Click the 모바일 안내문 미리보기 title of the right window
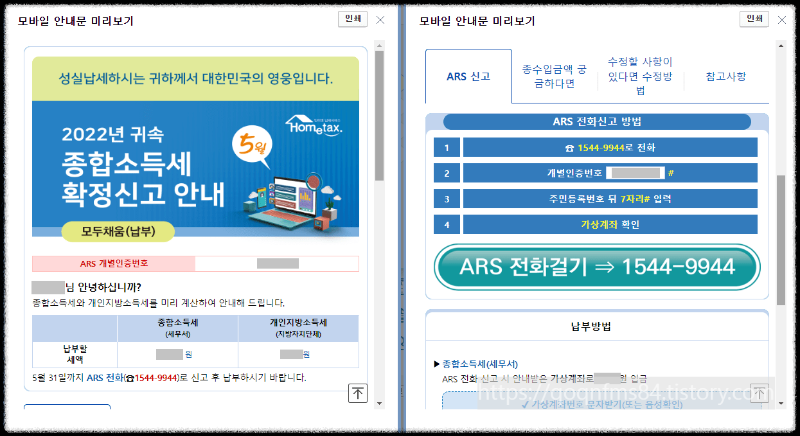This screenshot has width=800, height=436. (x=477, y=21)
